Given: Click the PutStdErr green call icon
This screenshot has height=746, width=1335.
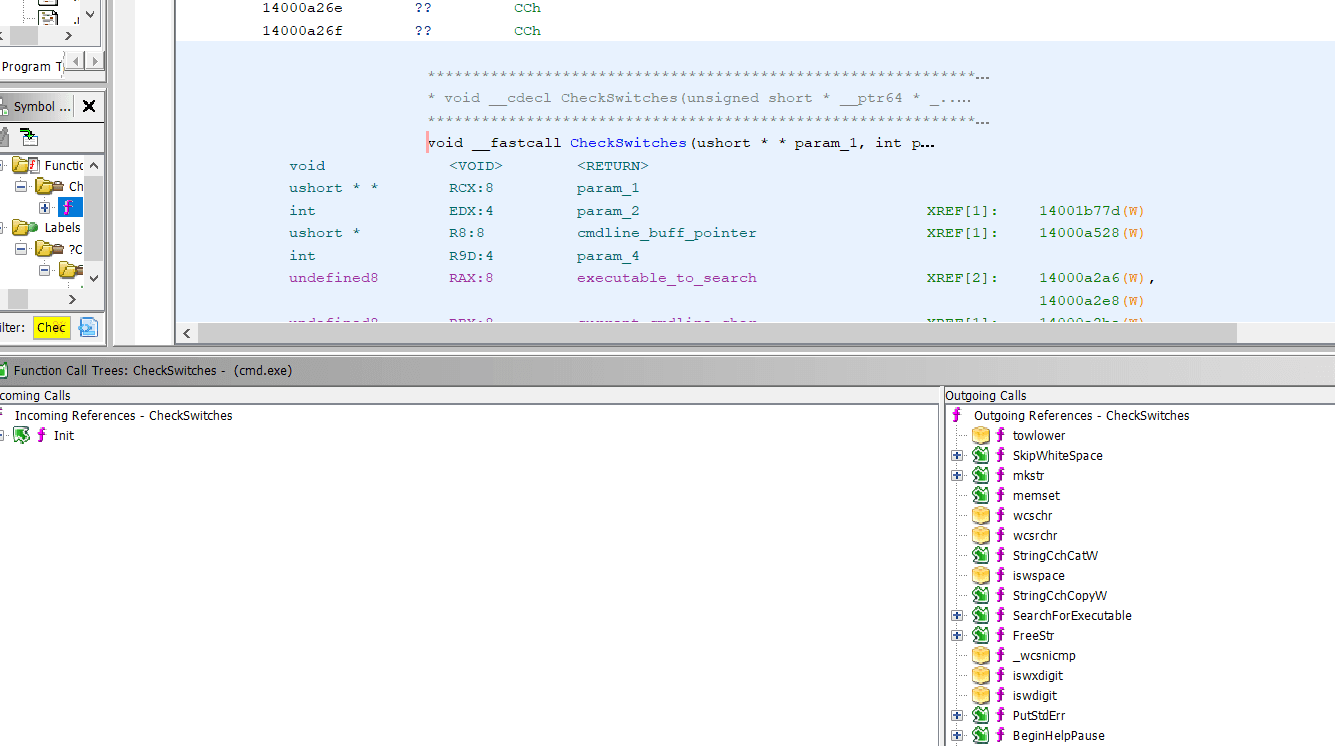Looking at the screenshot, I should click(x=981, y=716).
